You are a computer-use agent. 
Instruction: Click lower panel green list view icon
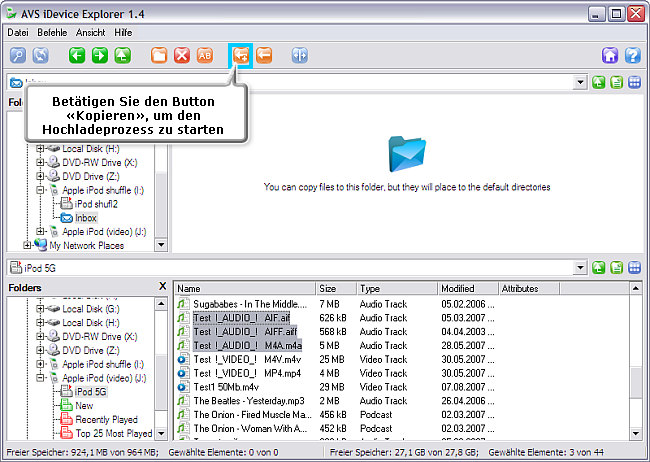tap(617, 267)
